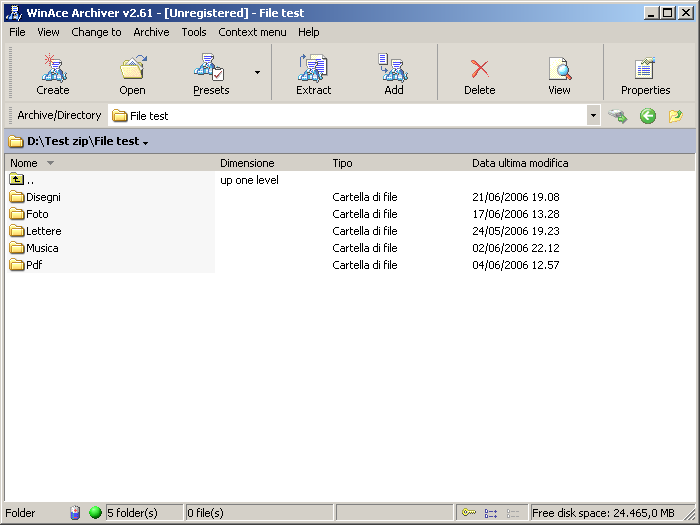
Task: Click date 17/06/2006 13.28 cell
Action: [516, 214]
